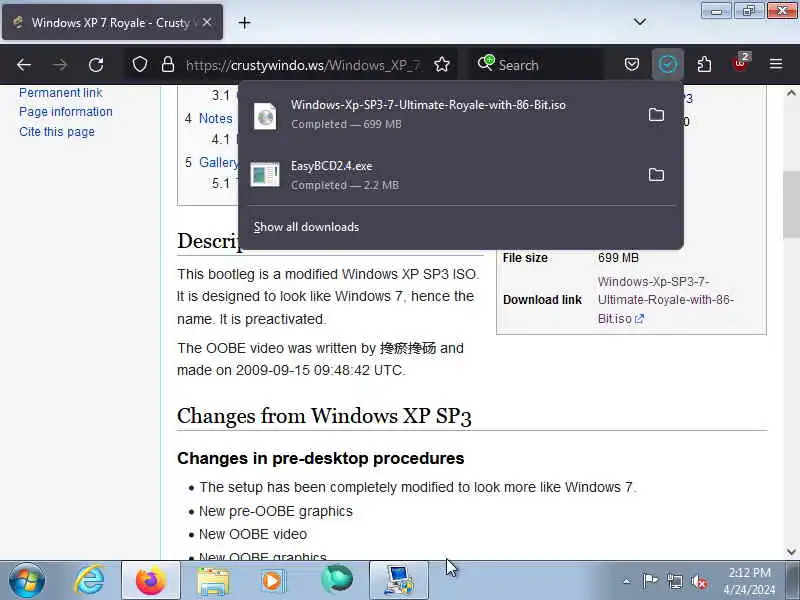Viewport: 800px width, 600px height.
Task: Follow the Windows-Xp-SP3-7 ISO download link
Action: point(665,300)
